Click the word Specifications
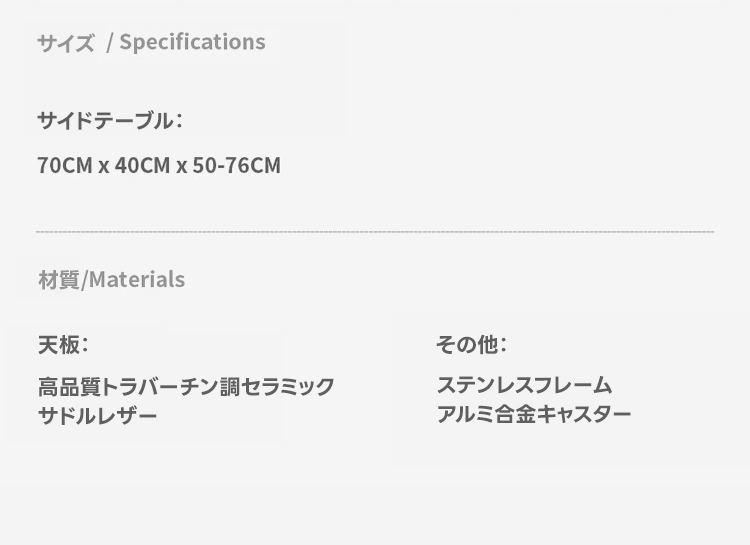The image size is (750, 545). tap(192, 42)
